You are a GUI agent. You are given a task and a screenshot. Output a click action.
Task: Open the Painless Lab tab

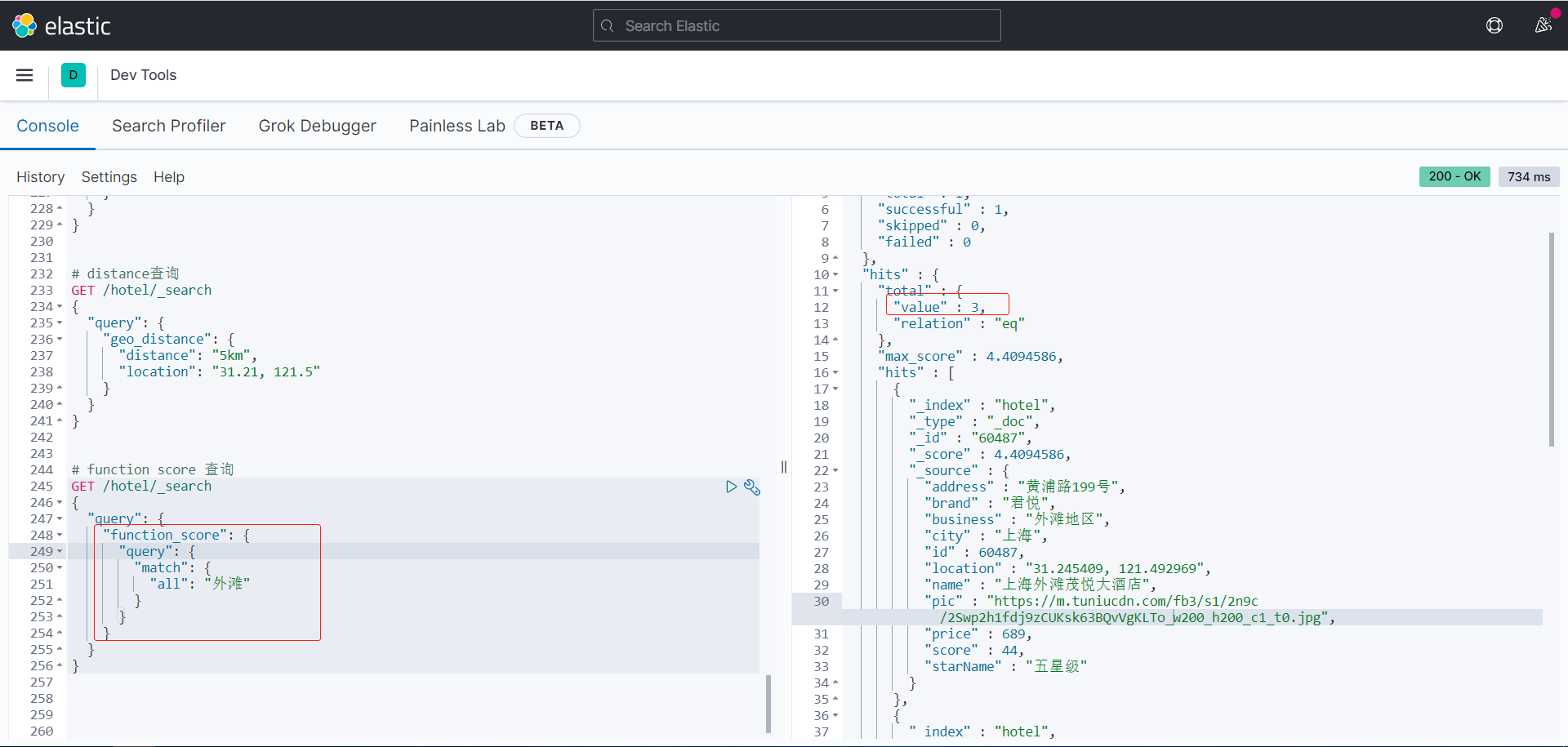[x=457, y=126]
